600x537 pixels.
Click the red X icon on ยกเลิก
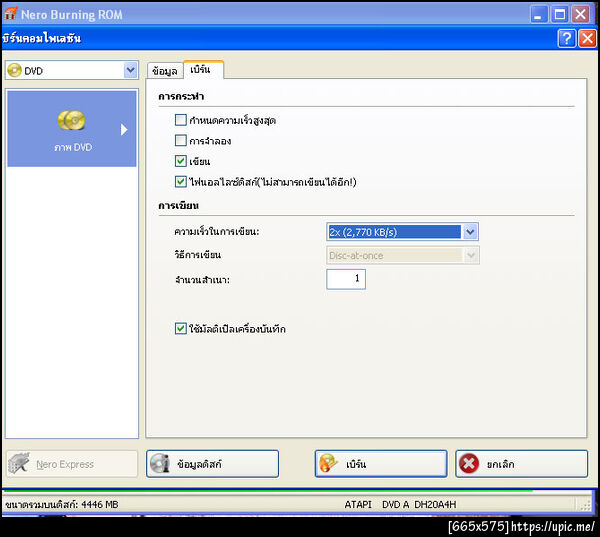click(x=469, y=464)
